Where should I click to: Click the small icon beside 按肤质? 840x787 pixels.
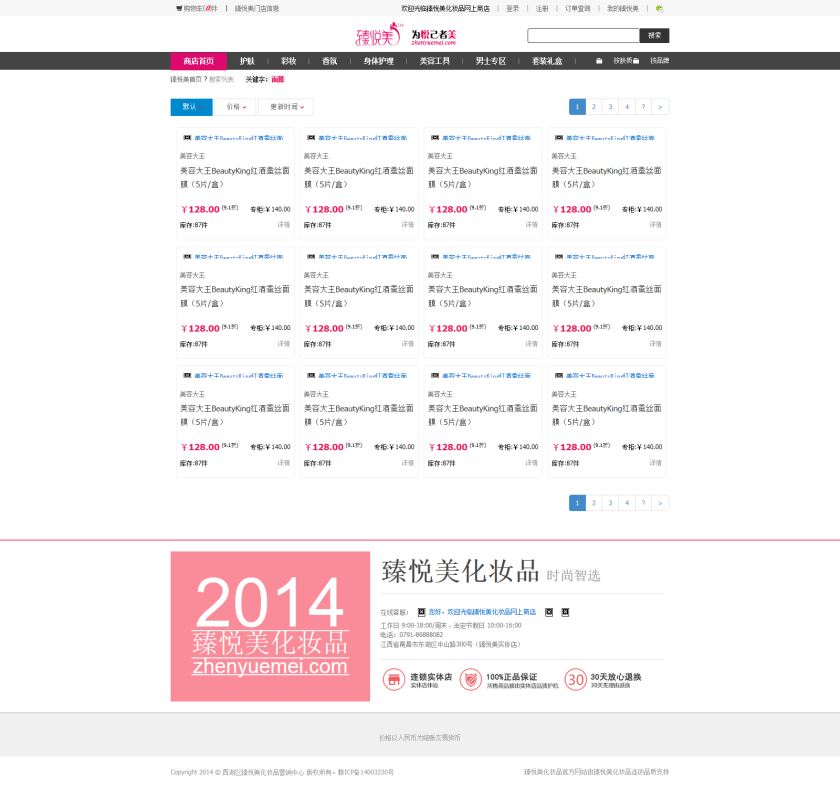pos(636,61)
